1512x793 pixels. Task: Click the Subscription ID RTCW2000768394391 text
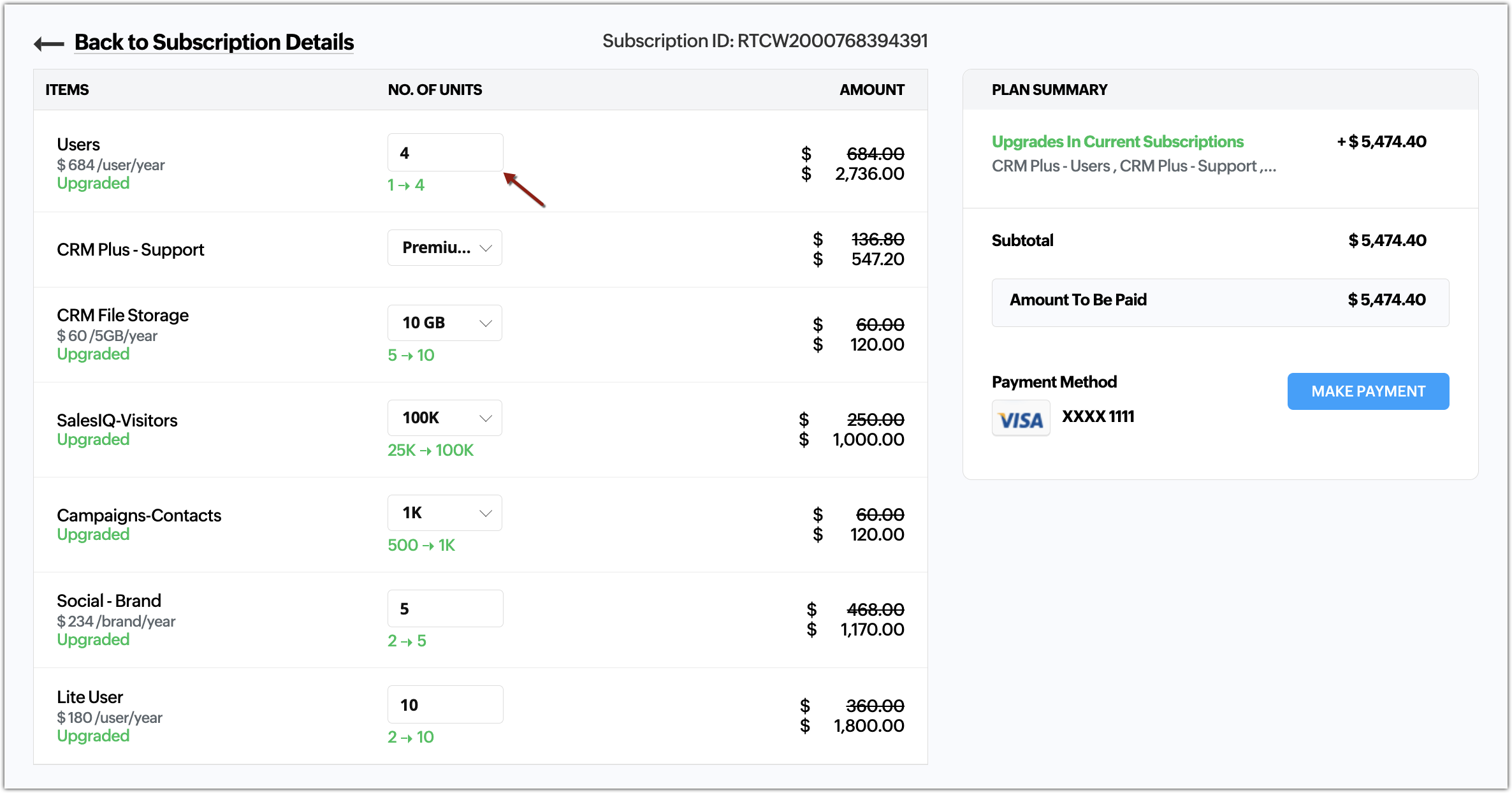click(765, 41)
